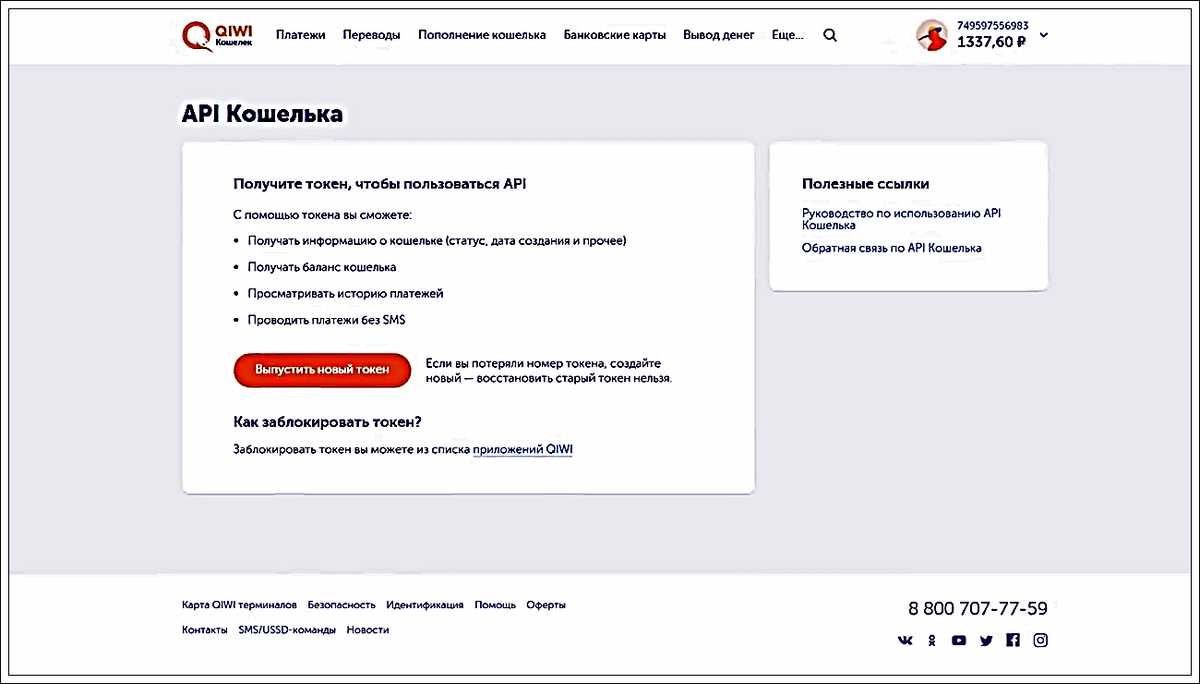Expand the Еще... menu
Screen dimensions: 1200x684
pyautogui.click(x=788, y=35)
